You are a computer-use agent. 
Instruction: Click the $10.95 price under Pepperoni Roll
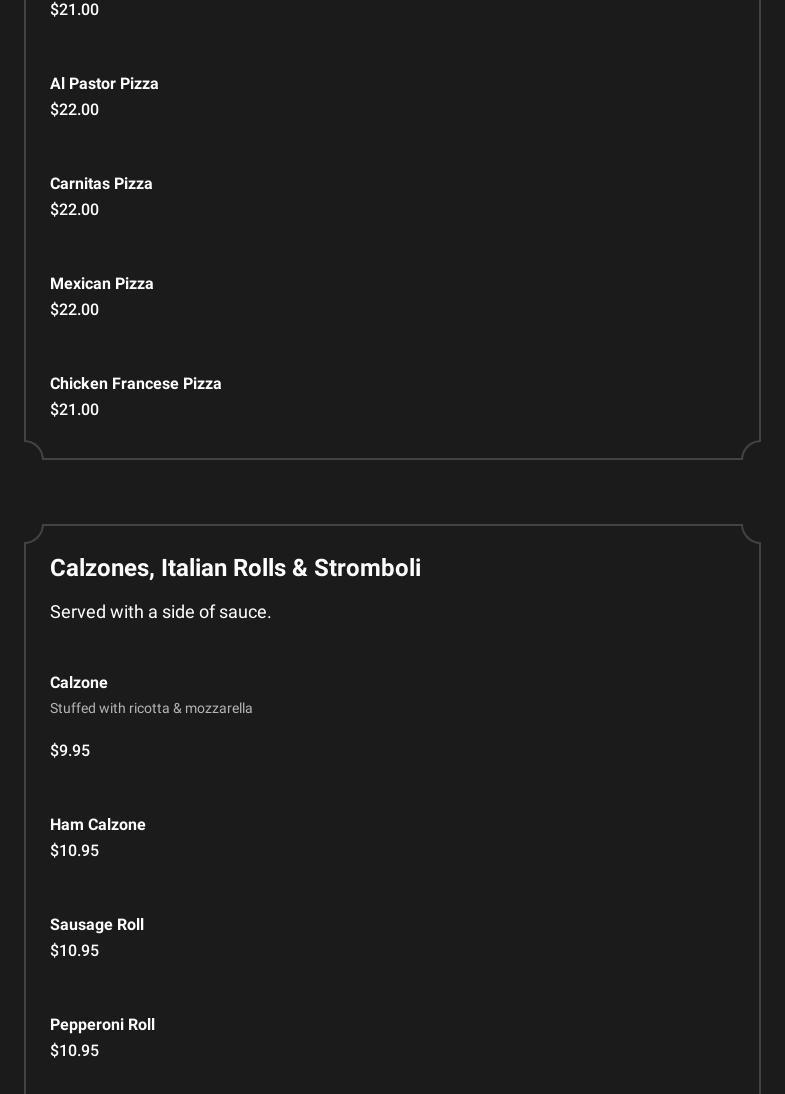(74, 1051)
